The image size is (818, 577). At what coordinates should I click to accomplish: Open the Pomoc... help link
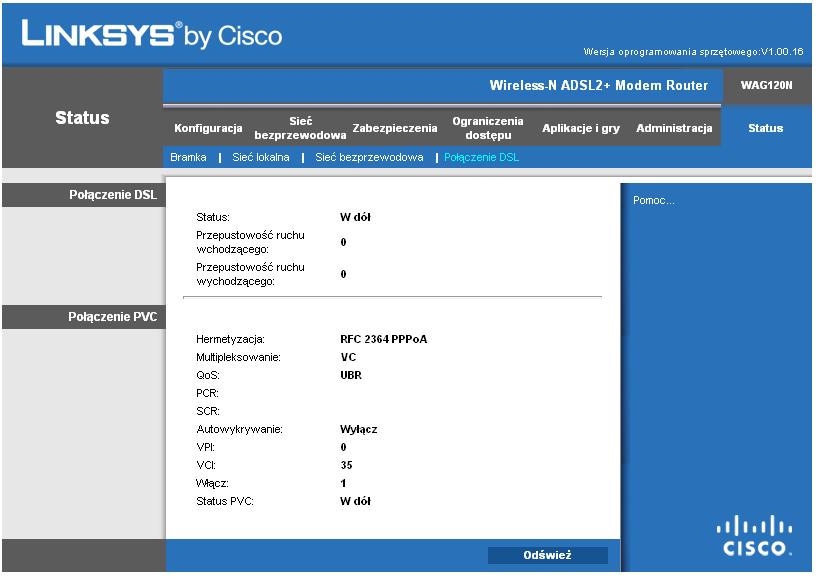[654, 200]
